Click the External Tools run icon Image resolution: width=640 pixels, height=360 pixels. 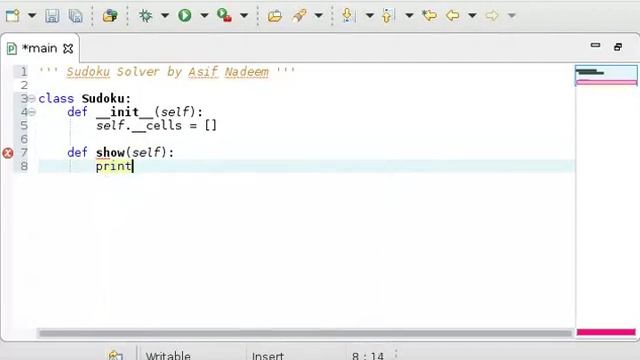(x=224, y=16)
